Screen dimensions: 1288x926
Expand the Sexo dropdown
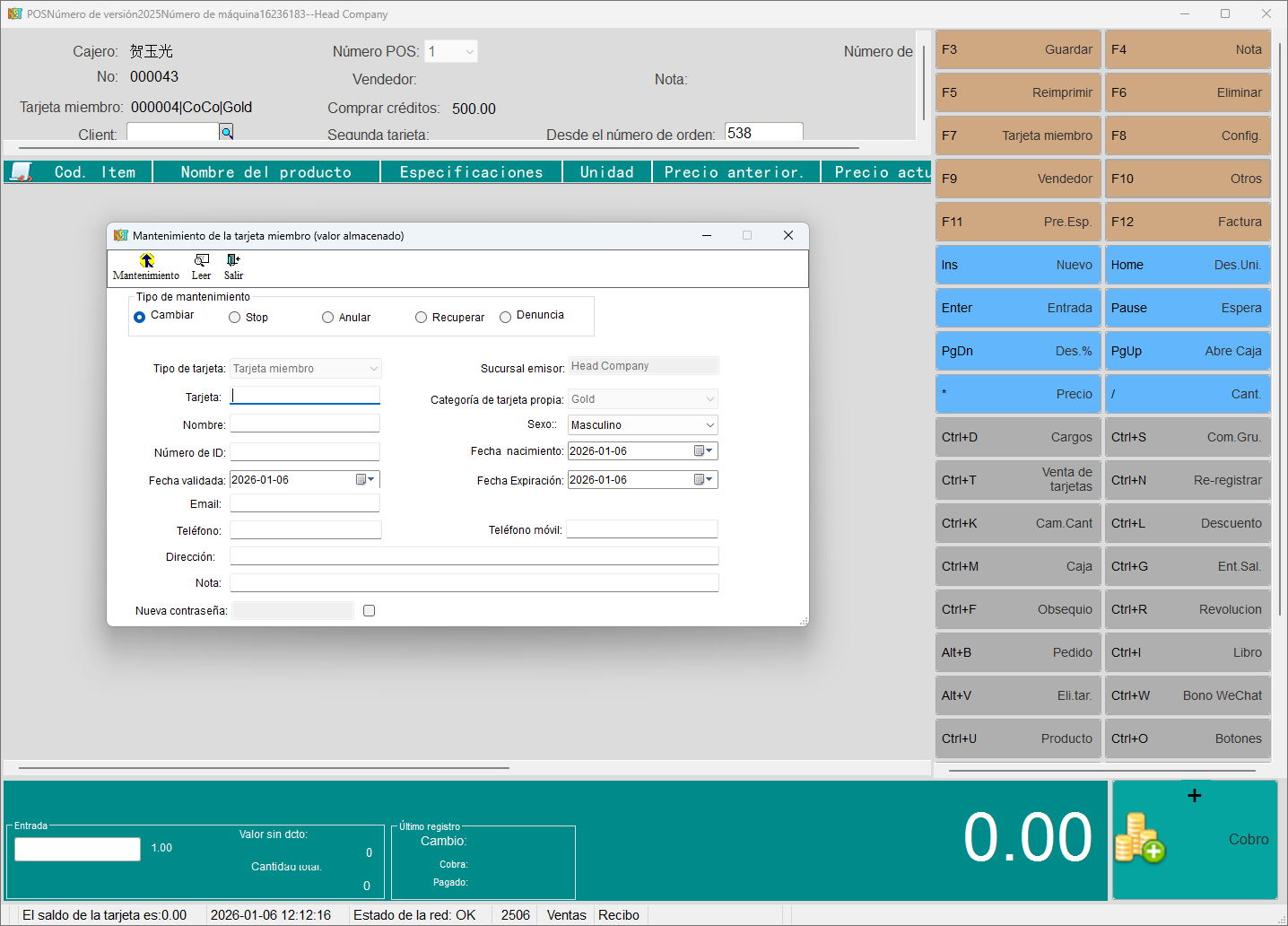709,425
